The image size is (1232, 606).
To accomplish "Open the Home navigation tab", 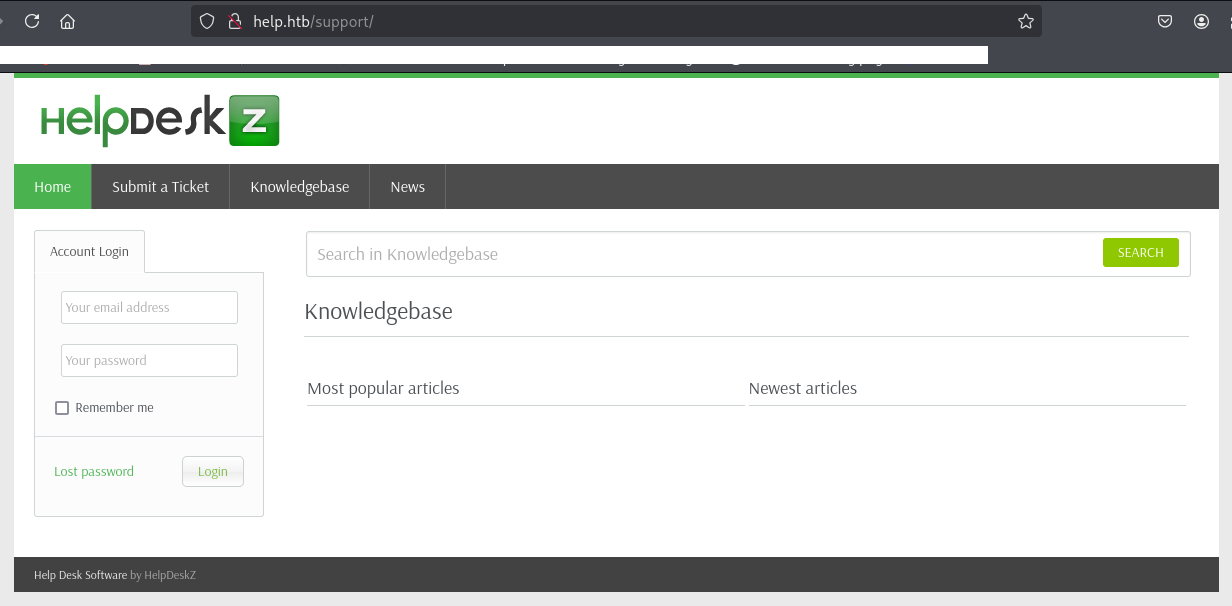I will click(x=53, y=187).
